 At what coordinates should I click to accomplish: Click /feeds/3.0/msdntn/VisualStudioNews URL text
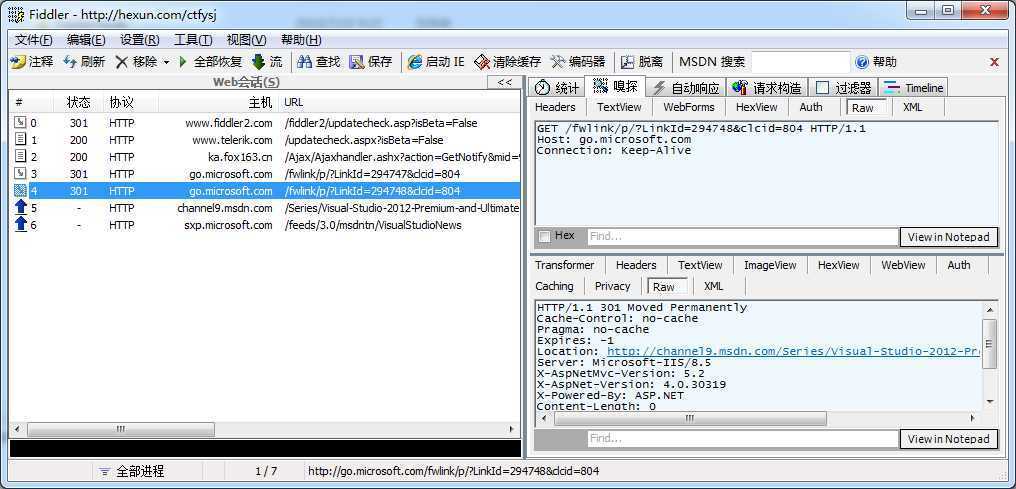coord(373,225)
